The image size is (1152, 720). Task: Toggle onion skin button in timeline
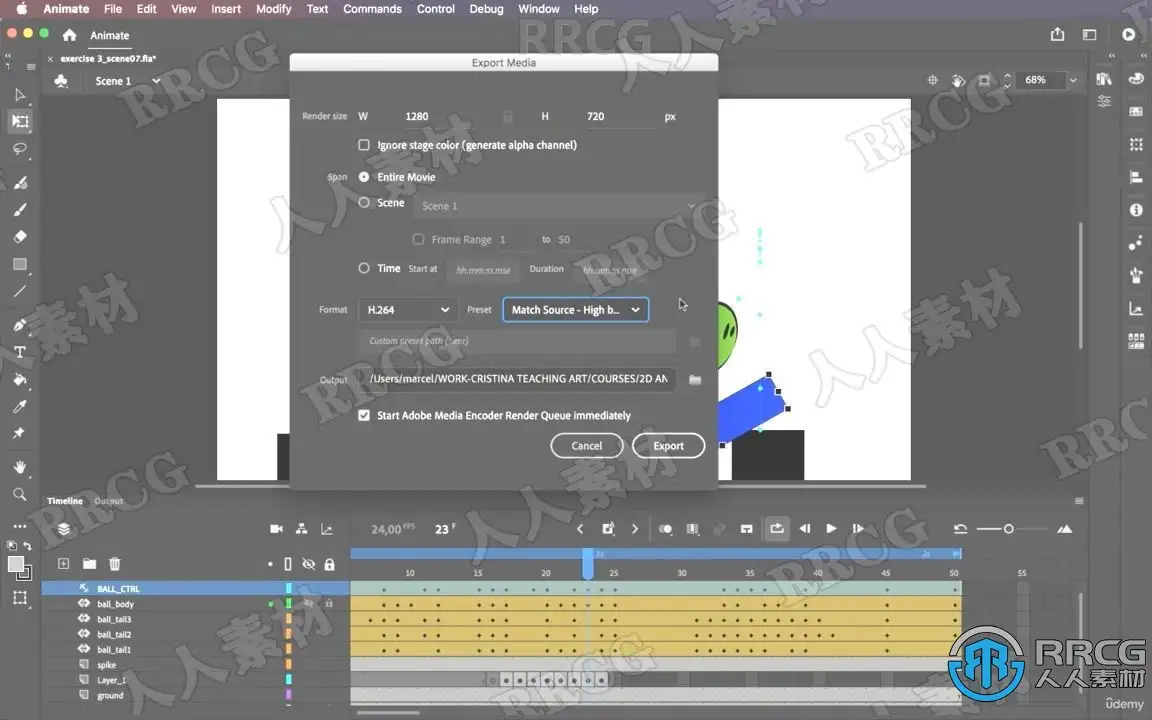coord(666,529)
